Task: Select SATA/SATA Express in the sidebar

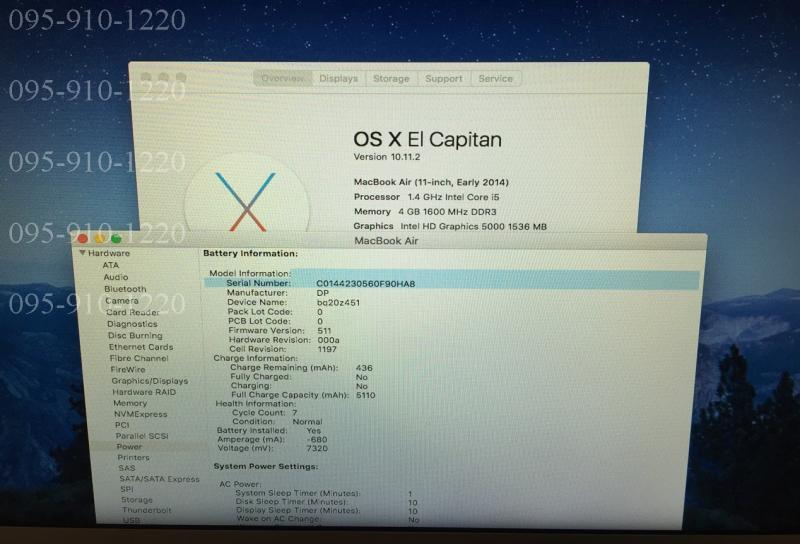Action: coord(159,479)
